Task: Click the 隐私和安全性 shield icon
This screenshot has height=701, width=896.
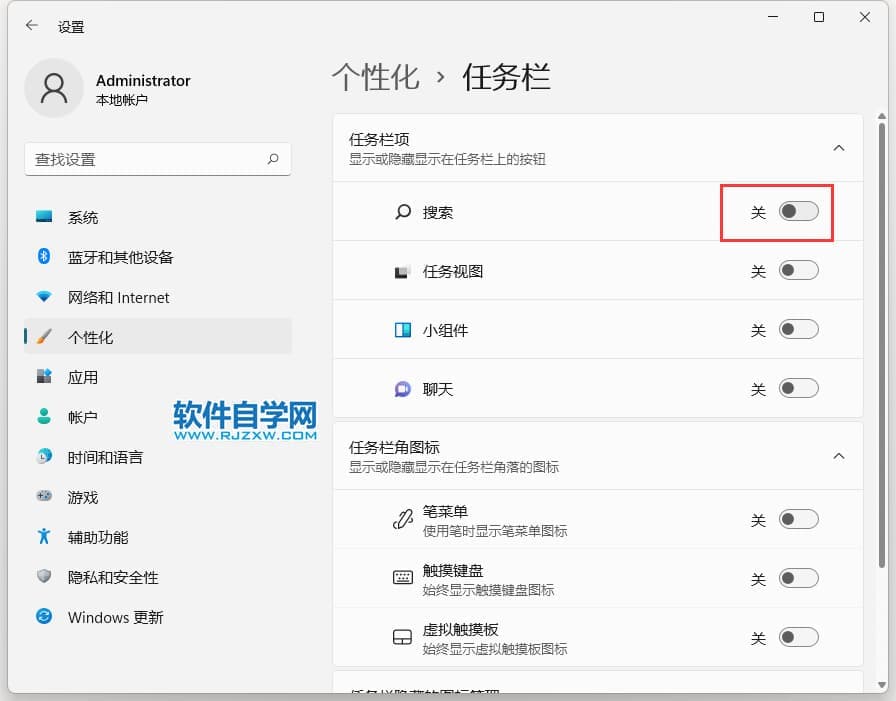Action: (44, 577)
